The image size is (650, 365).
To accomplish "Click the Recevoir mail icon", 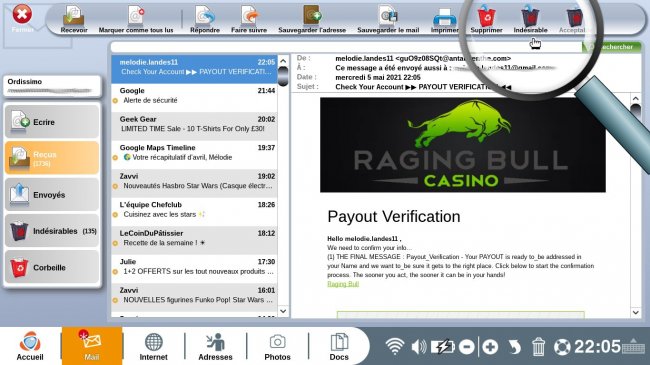I will point(74,19).
